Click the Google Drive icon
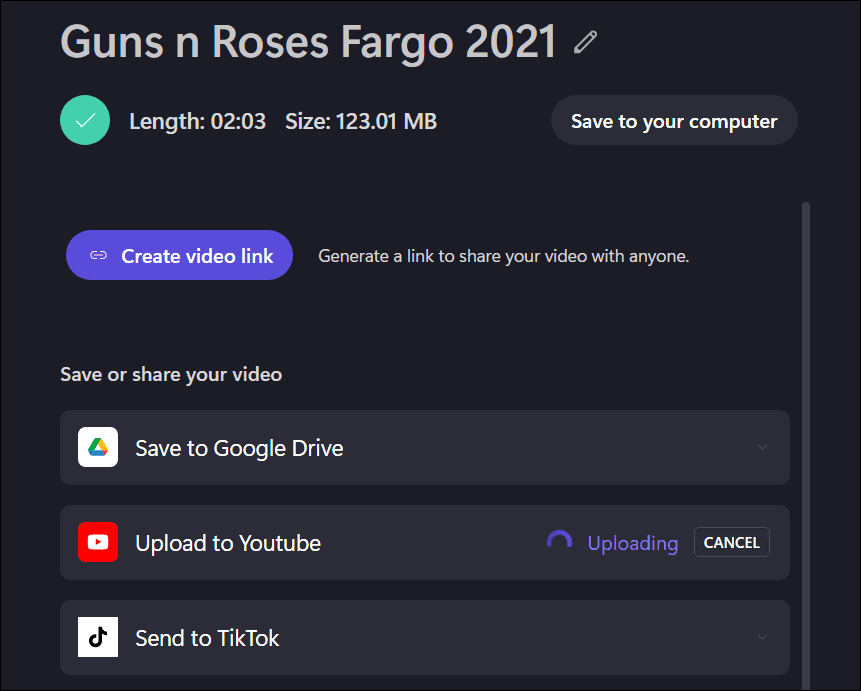Viewport: 861px width, 691px height. click(x=97, y=447)
